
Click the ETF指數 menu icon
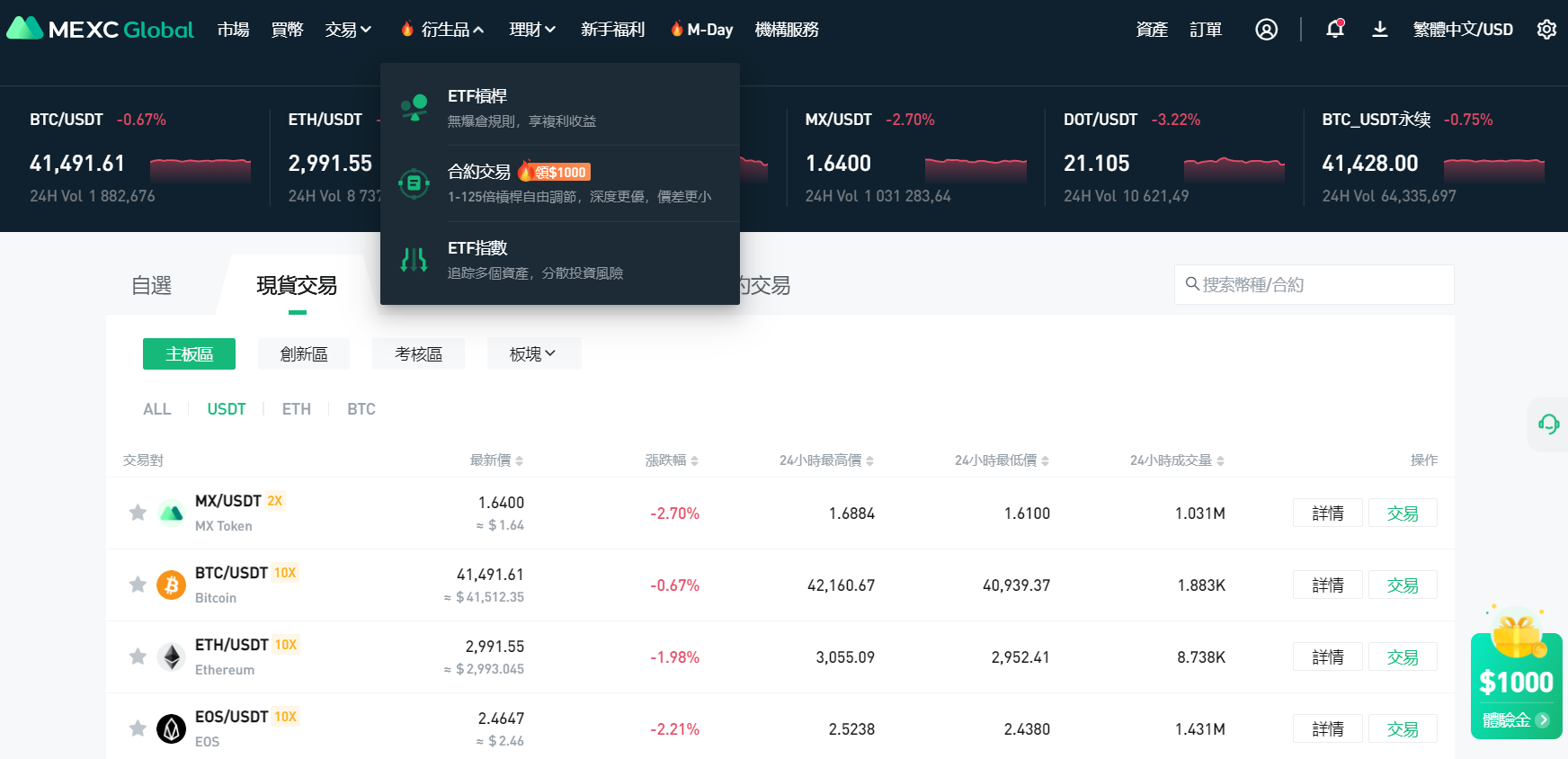pos(414,260)
